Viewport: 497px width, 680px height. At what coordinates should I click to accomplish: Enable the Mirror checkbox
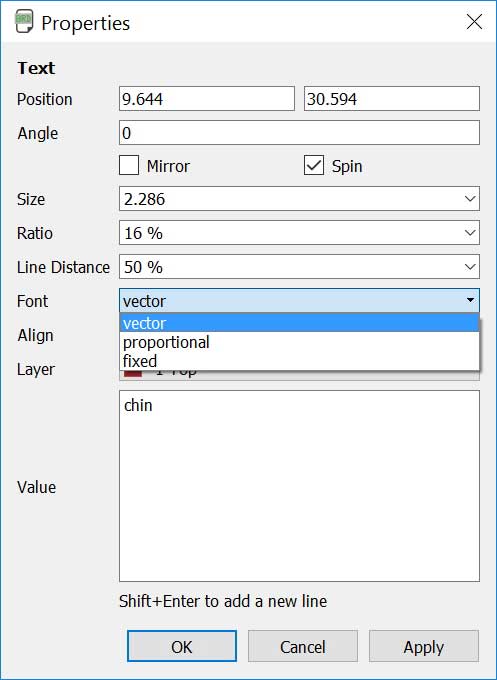pos(129,166)
